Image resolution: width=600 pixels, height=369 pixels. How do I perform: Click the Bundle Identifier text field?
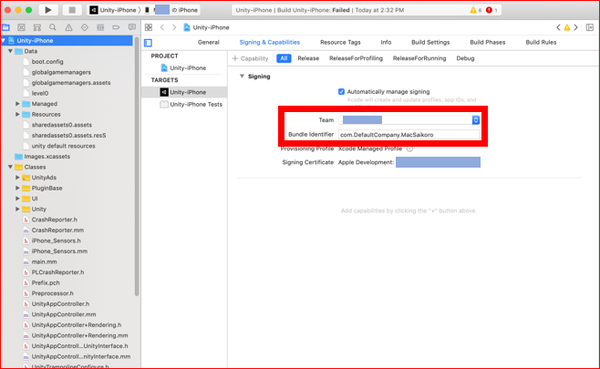(409, 135)
